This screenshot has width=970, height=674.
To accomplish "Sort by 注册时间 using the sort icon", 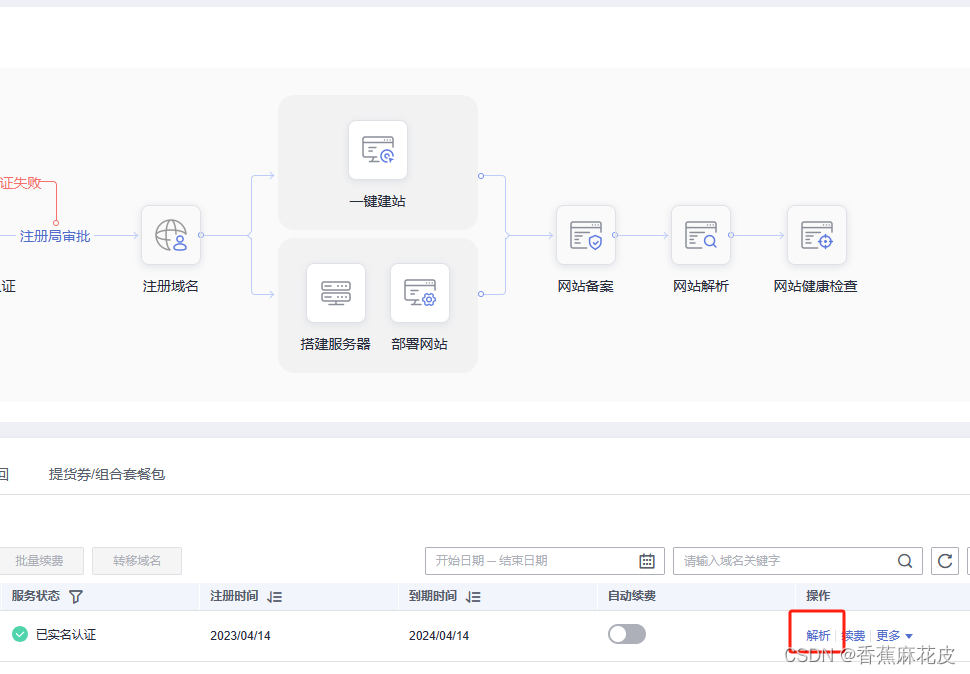I will [275, 597].
